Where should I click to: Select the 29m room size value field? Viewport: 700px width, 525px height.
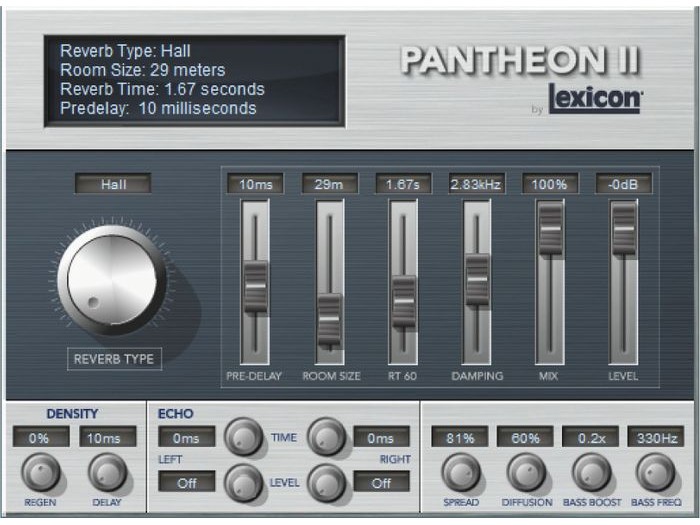(329, 184)
